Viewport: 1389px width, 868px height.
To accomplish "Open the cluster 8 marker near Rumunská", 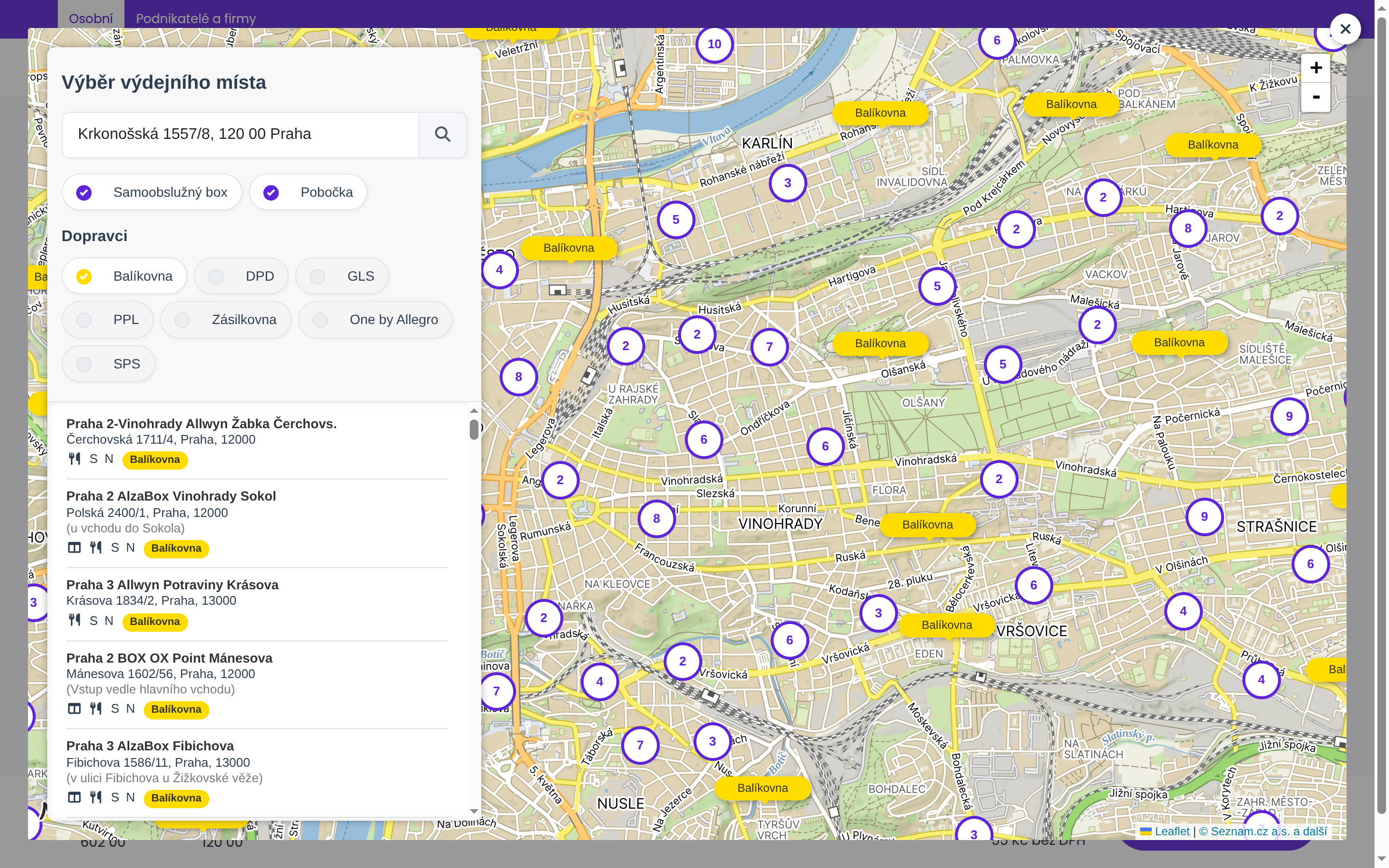I will coord(656,519).
